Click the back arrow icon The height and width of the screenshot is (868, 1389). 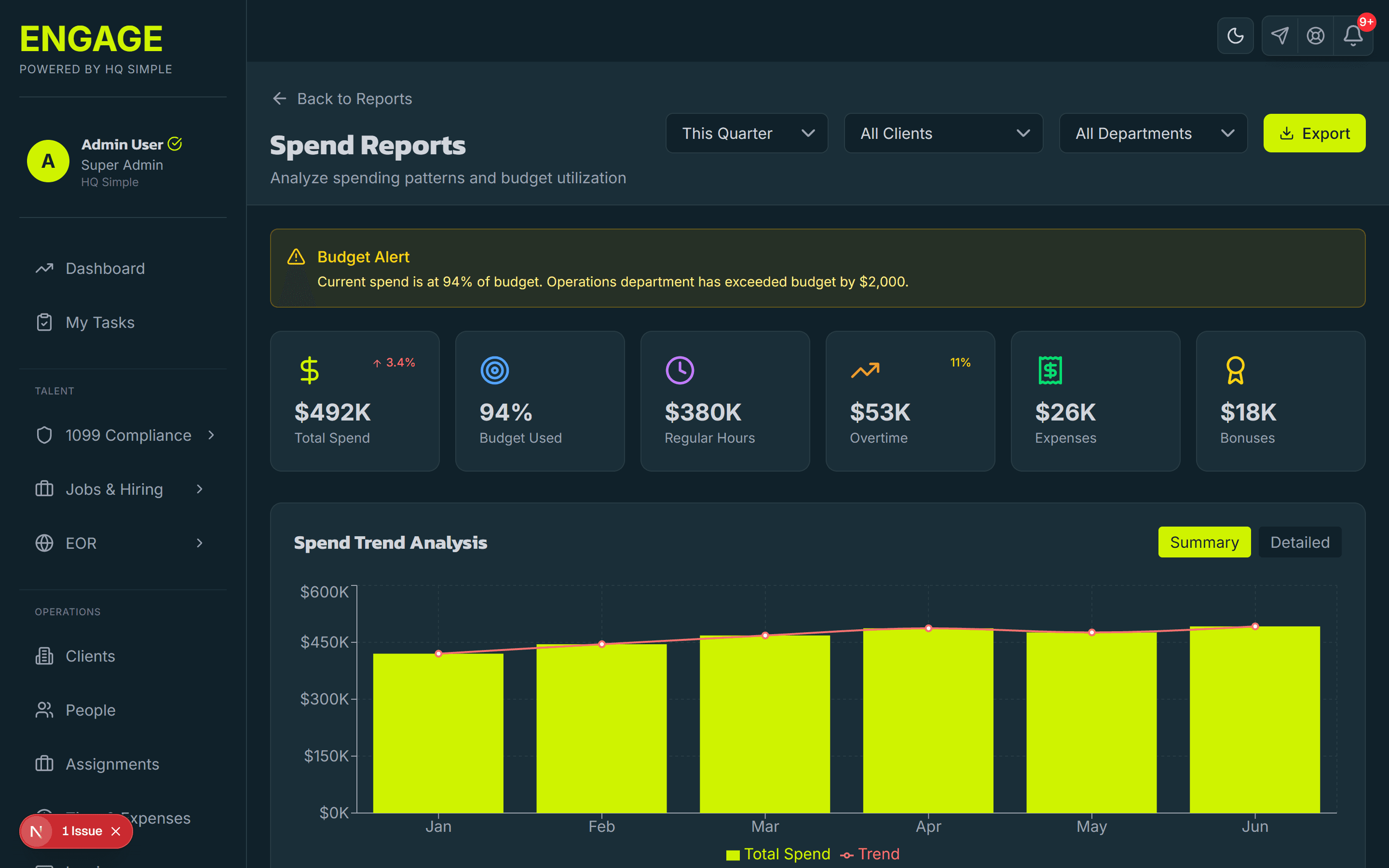[280, 99]
